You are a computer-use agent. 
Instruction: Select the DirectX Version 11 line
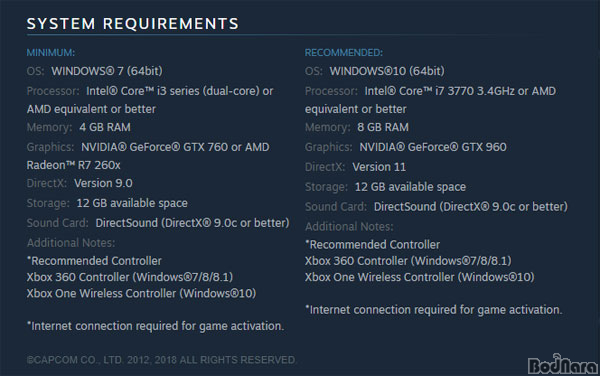355,167
